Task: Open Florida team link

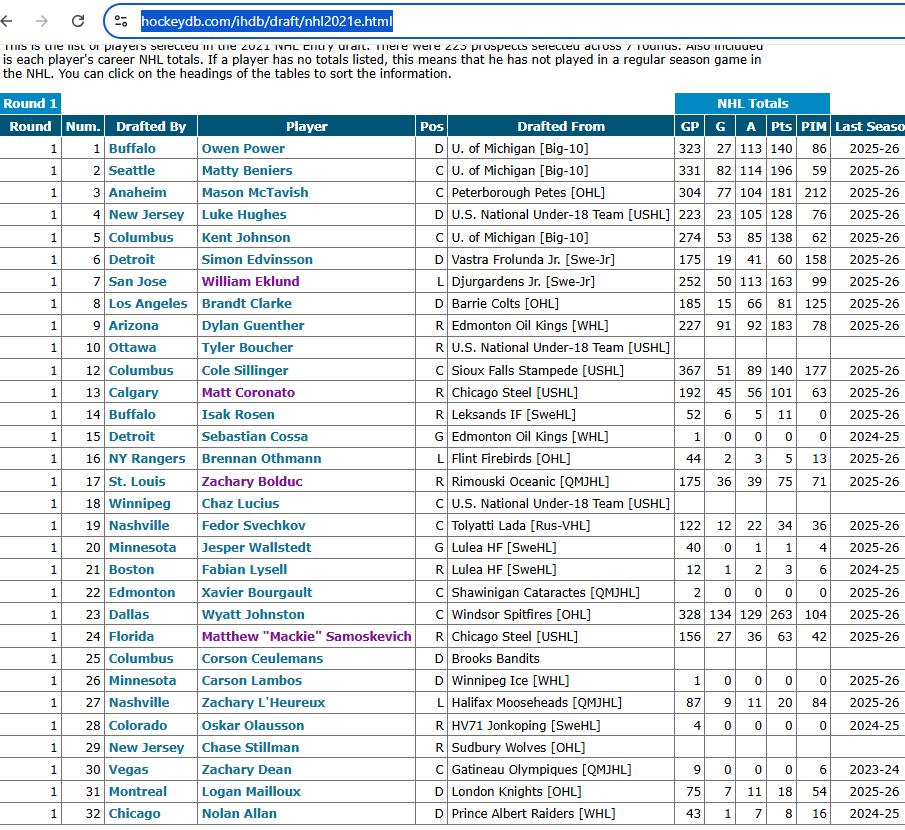Action: pos(131,636)
